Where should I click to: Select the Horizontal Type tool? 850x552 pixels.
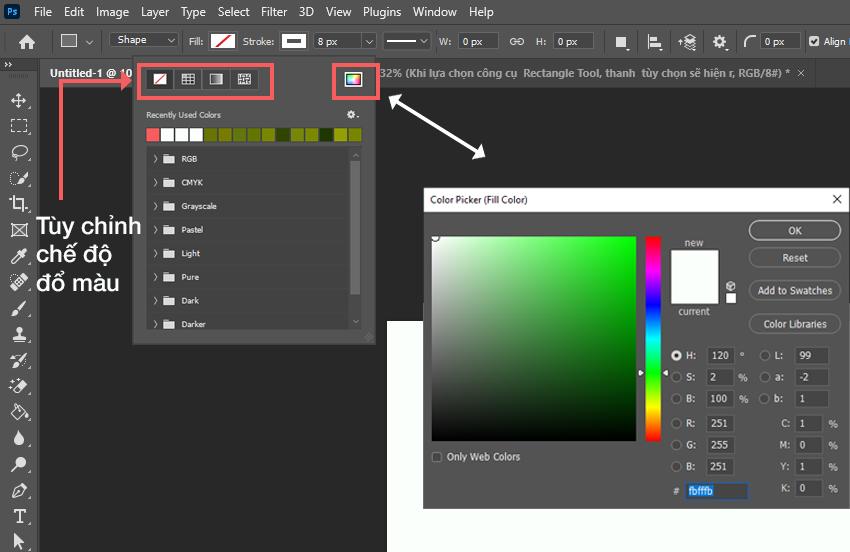click(x=19, y=516)
